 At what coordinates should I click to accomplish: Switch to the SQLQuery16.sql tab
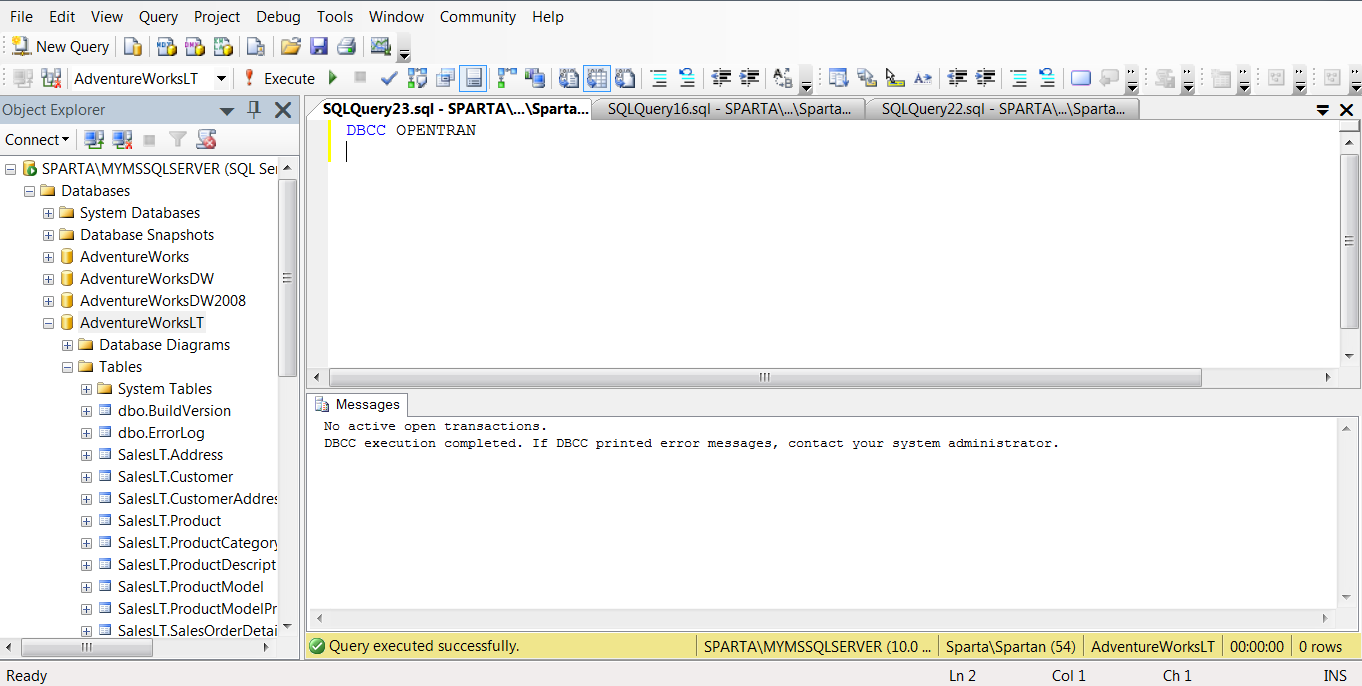(728, 109)
